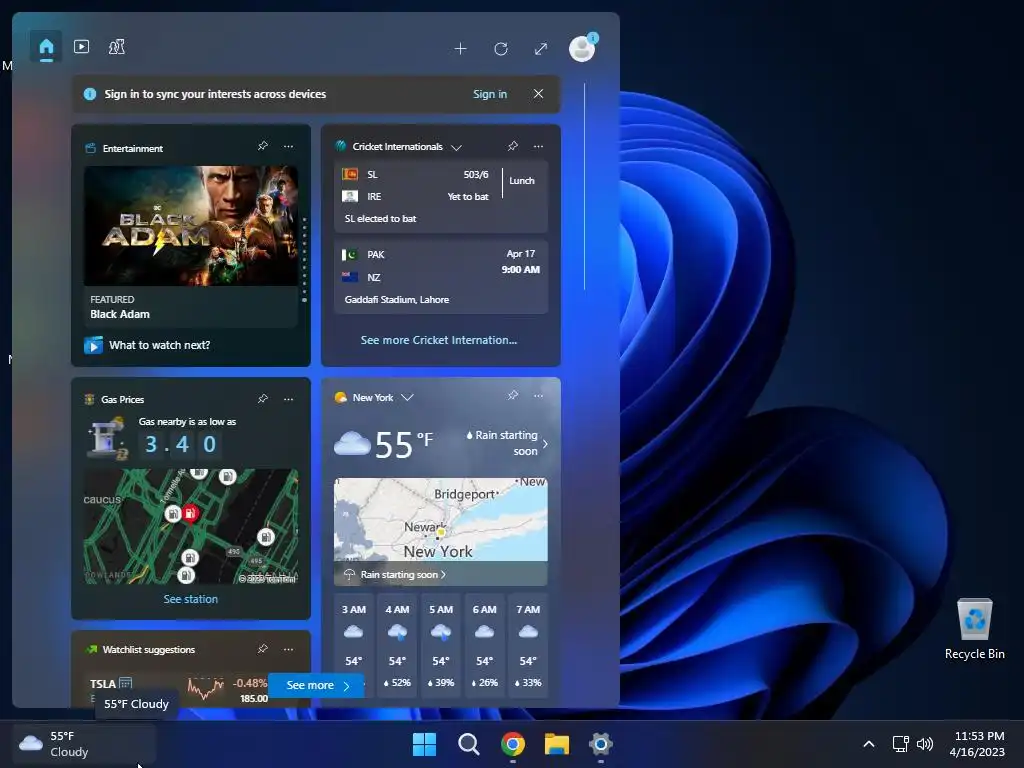
Task: Open the Play games tab icon
Action: click(x=117, y=46)
